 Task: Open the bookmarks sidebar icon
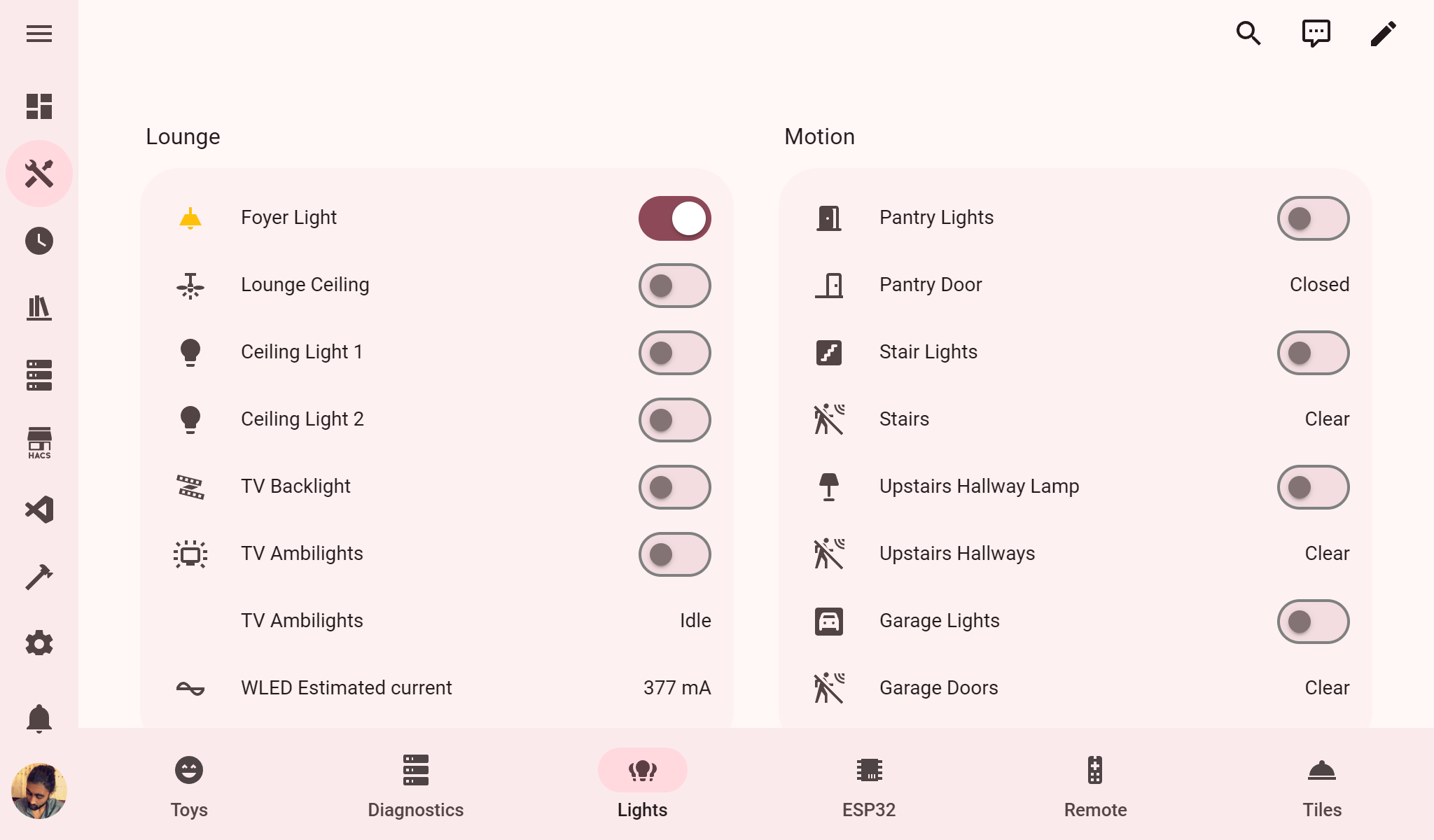[x=40, y=308]
